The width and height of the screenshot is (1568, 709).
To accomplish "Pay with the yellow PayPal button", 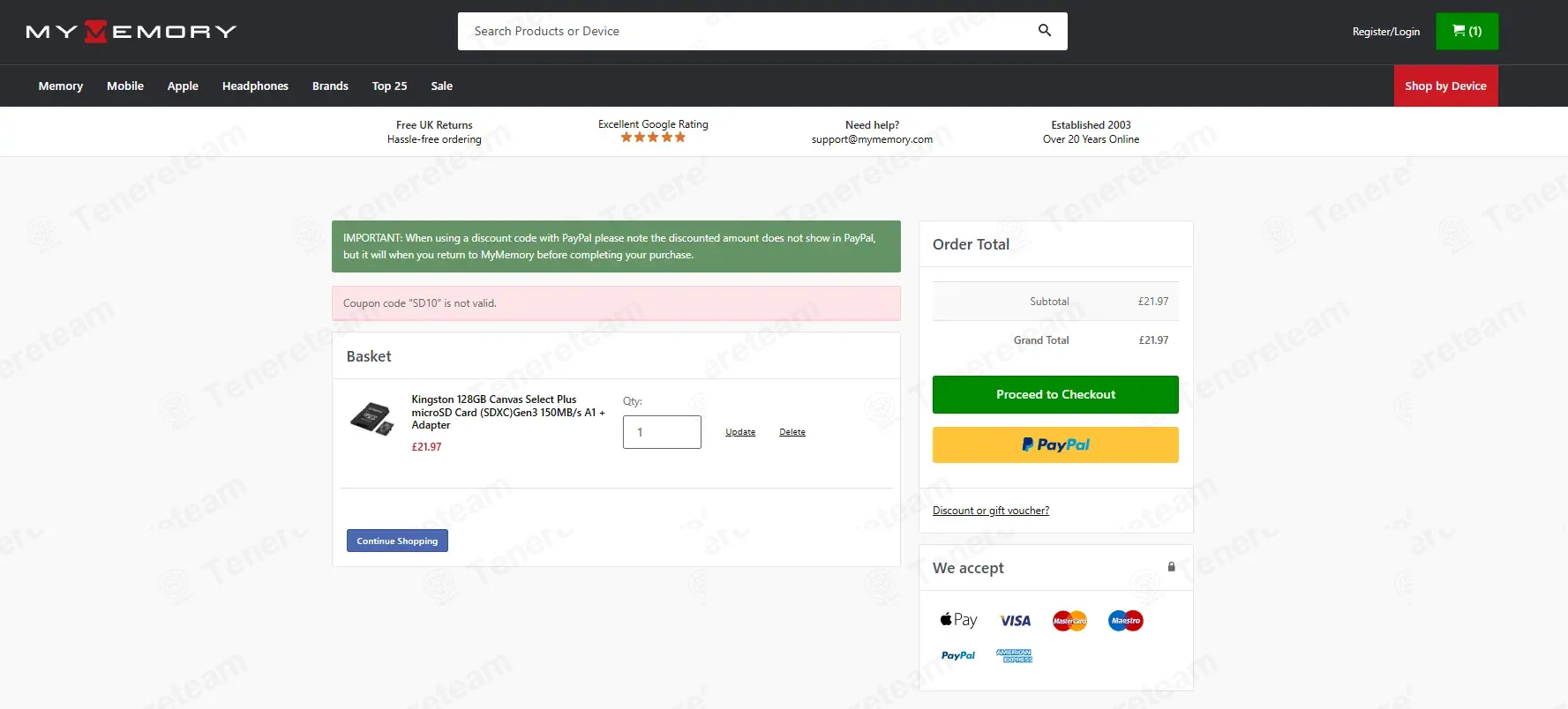I will click(x=1055, y=444).
